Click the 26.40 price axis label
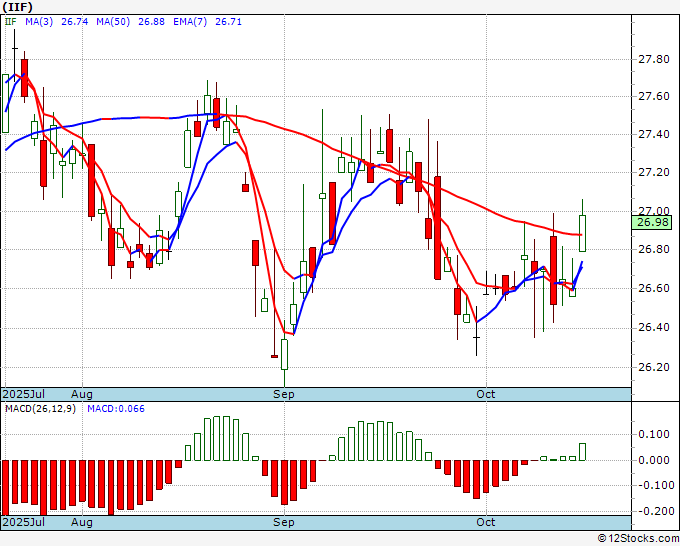This screenshot has width=680, height=546. (x=654, y=327)
